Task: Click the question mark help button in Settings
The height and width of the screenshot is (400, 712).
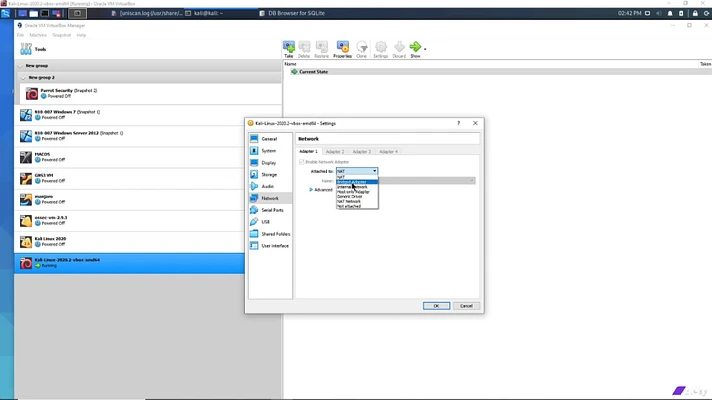Action: tap(459, 123)
